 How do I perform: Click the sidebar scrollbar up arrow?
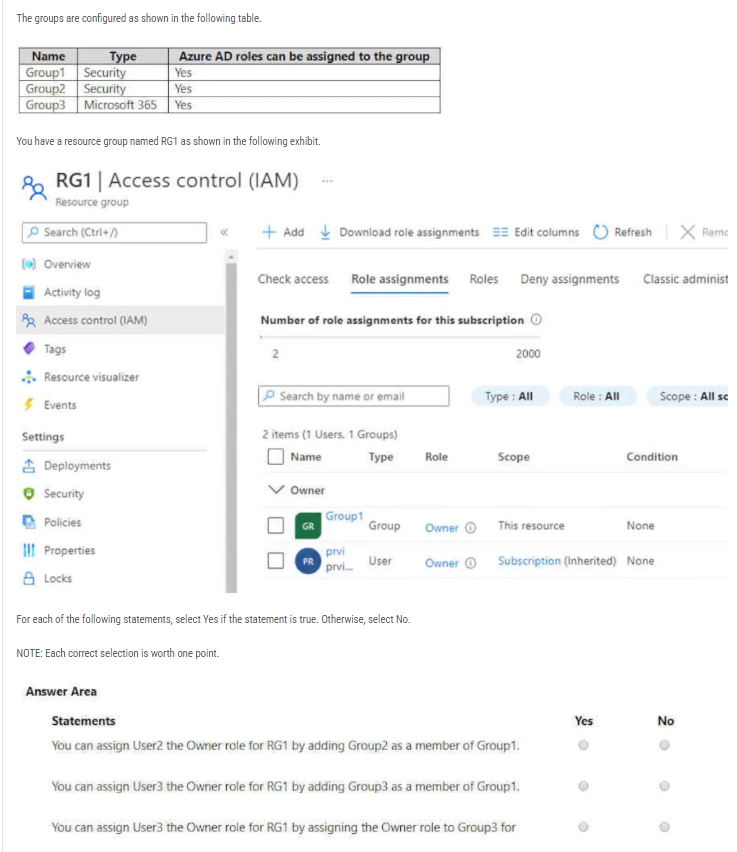[x=232, y=256]
